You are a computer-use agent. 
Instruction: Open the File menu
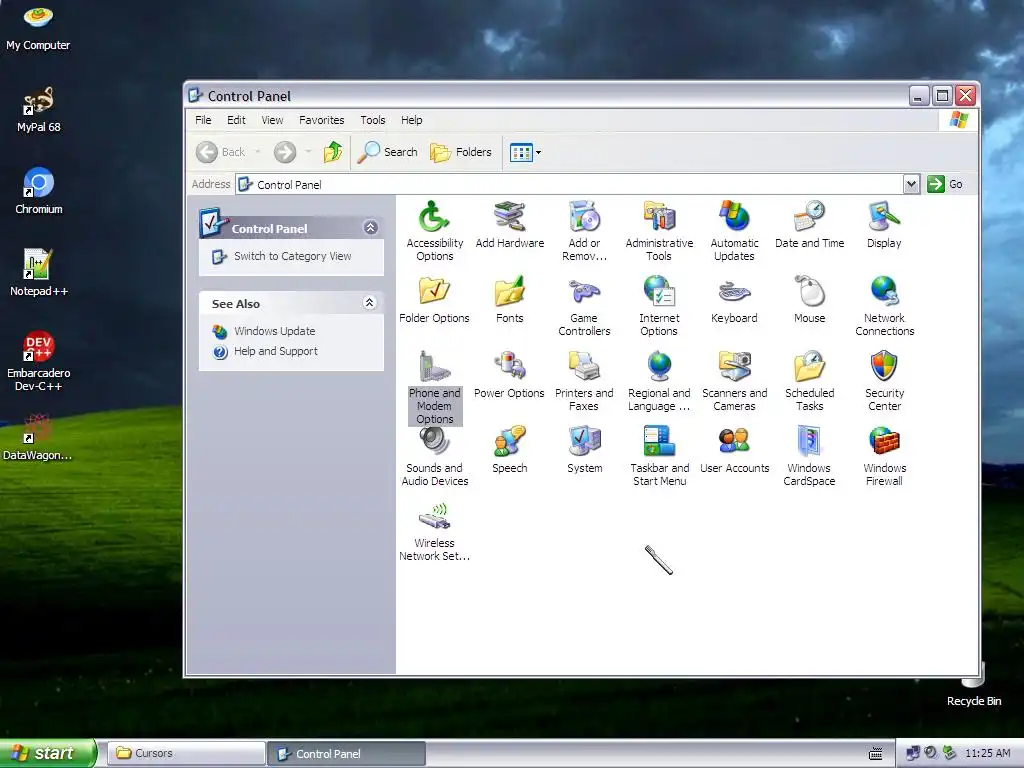[203, 120]
